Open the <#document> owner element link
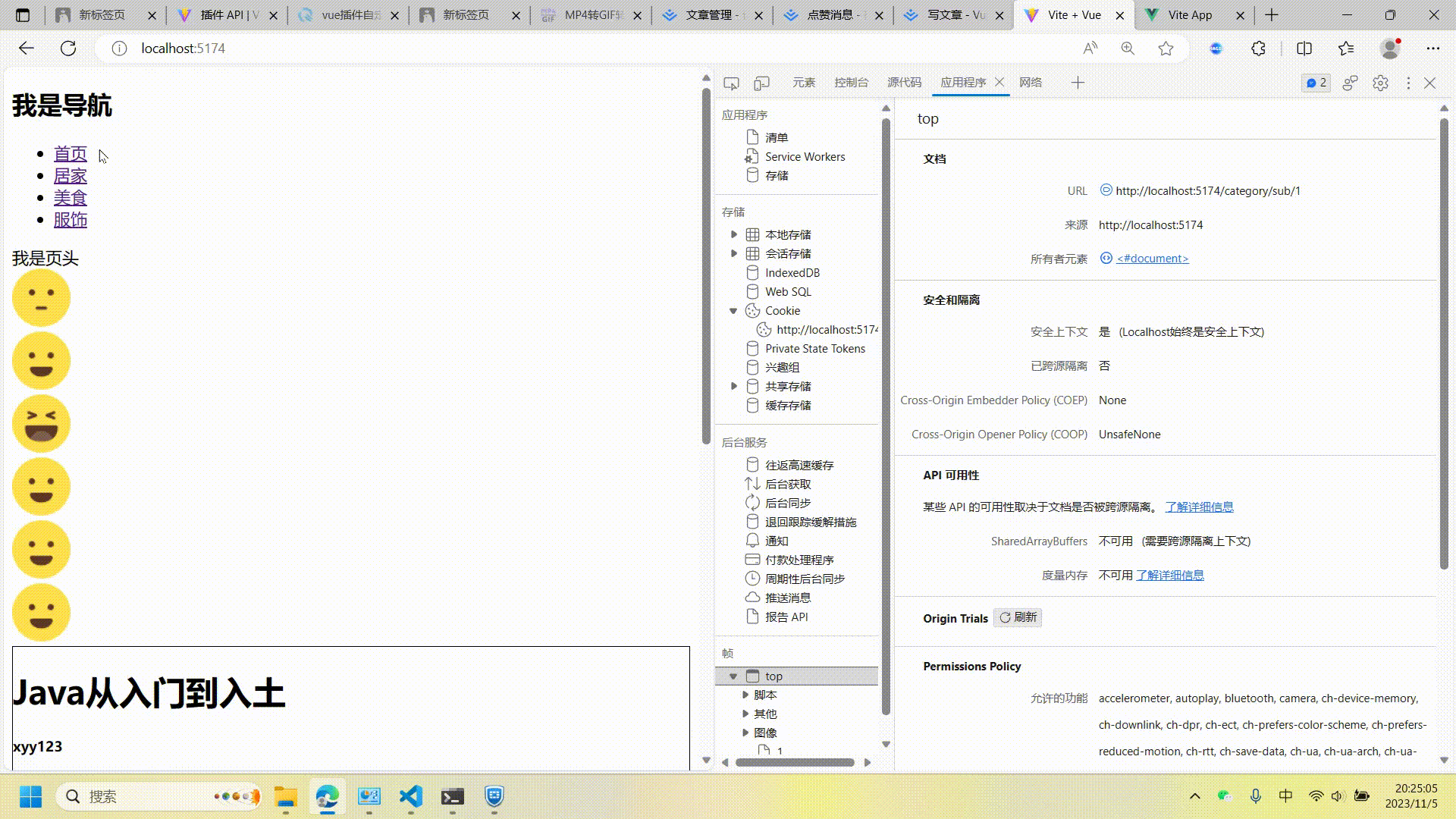The image size is (1456, 819). coord(1151,258)
